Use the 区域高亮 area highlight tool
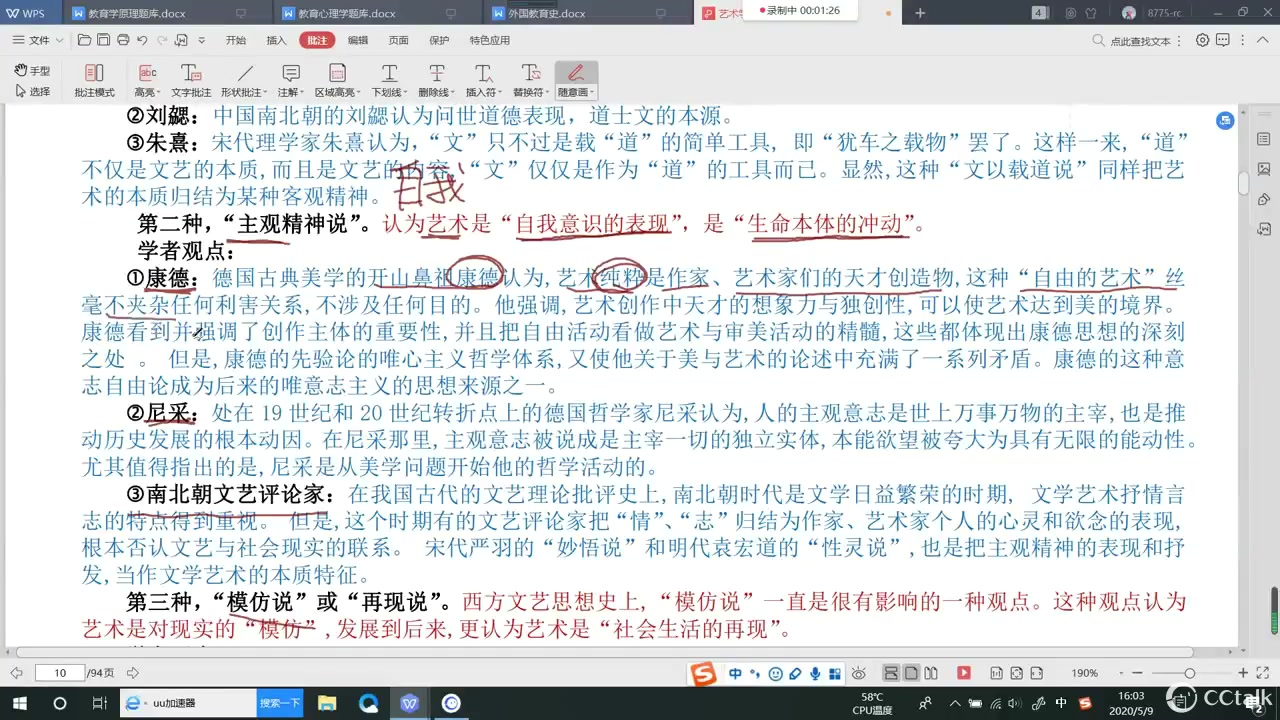Screen dimensions: 1280x720 click(336, 81)
